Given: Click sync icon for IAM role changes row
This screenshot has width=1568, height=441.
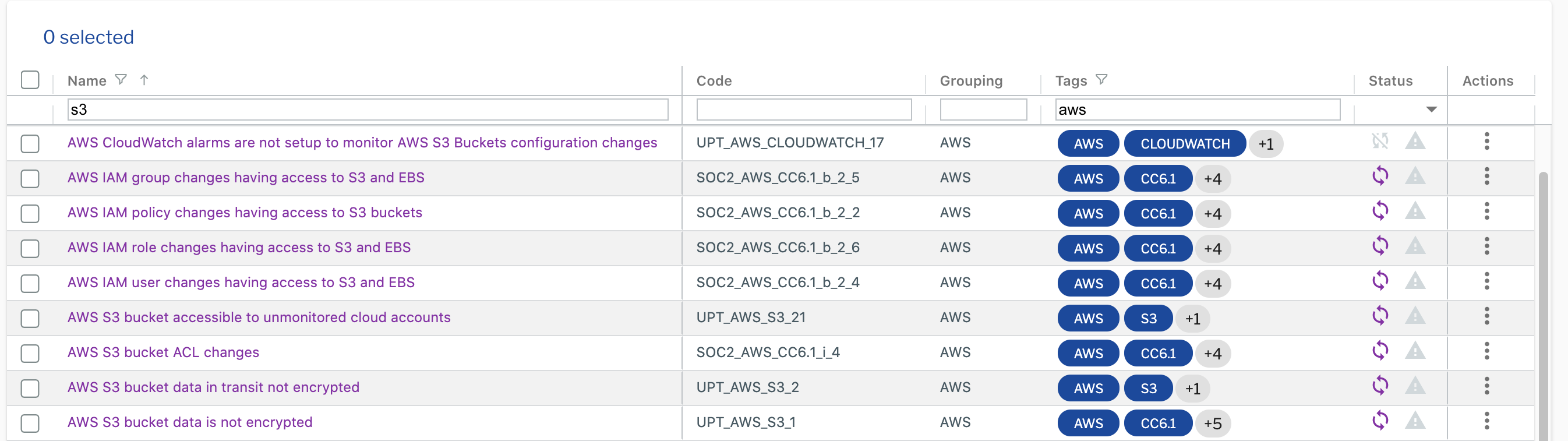Looking at the screenshot, I should coord(1380,246).
